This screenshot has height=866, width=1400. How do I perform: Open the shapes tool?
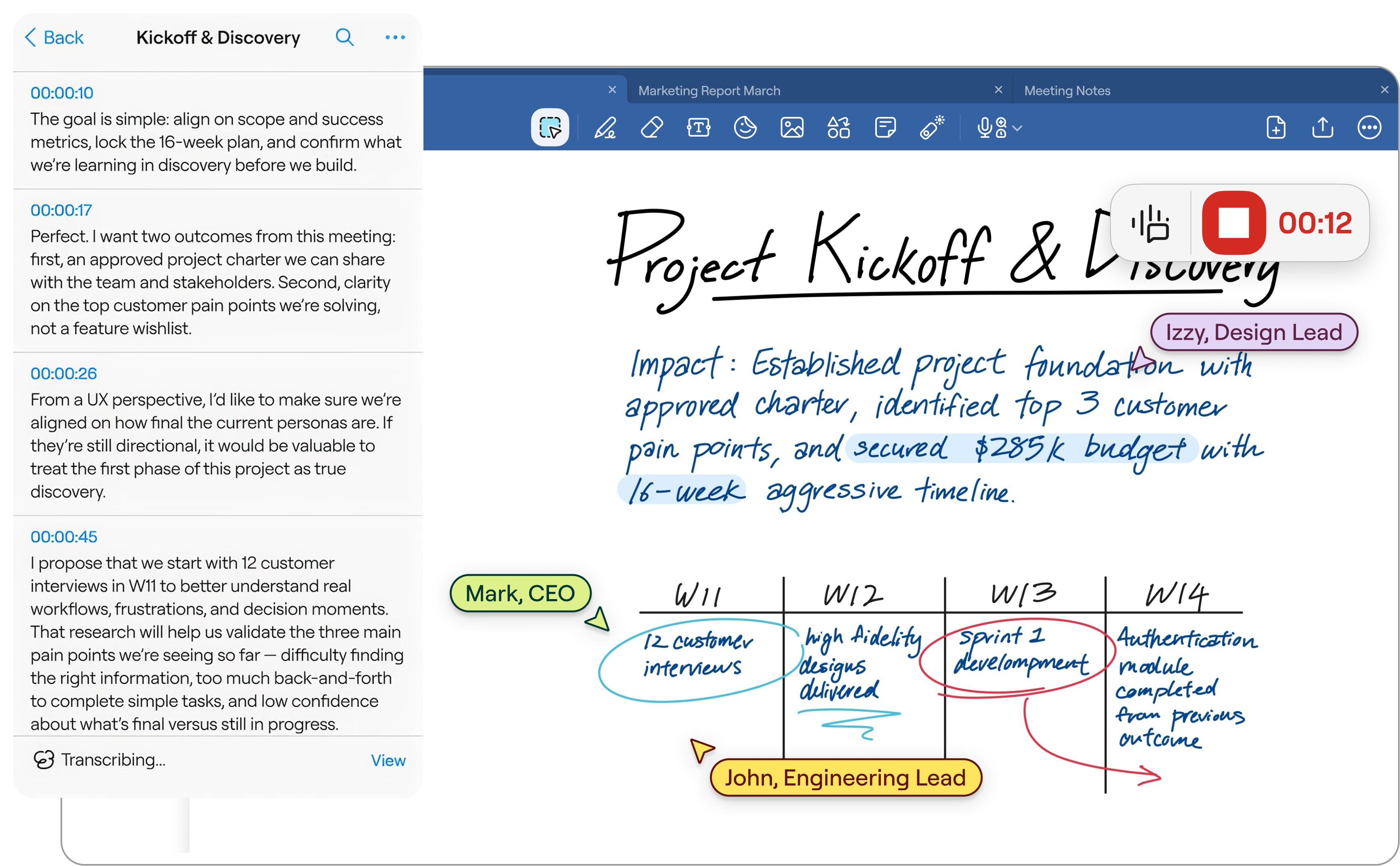[x=838, y=127]
